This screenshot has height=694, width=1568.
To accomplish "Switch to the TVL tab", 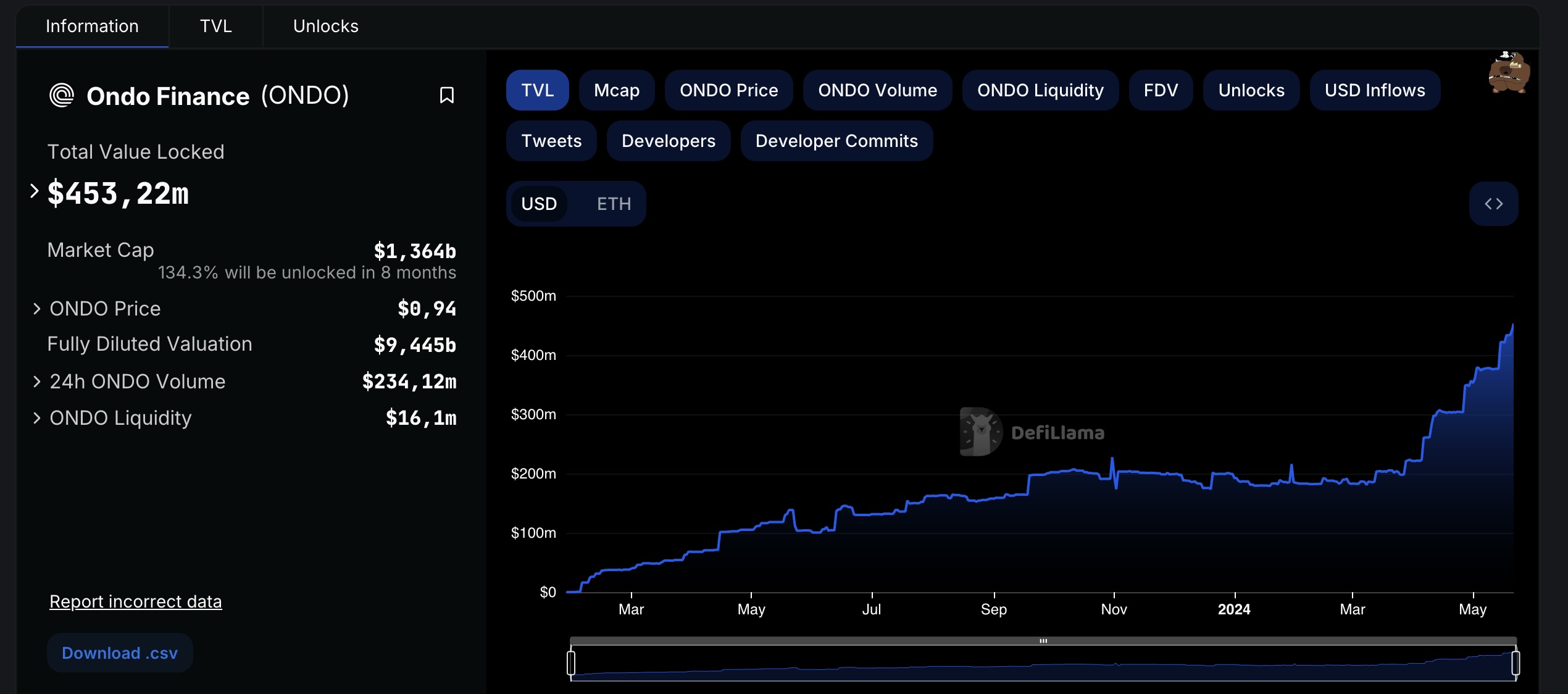I will point(215,26).
